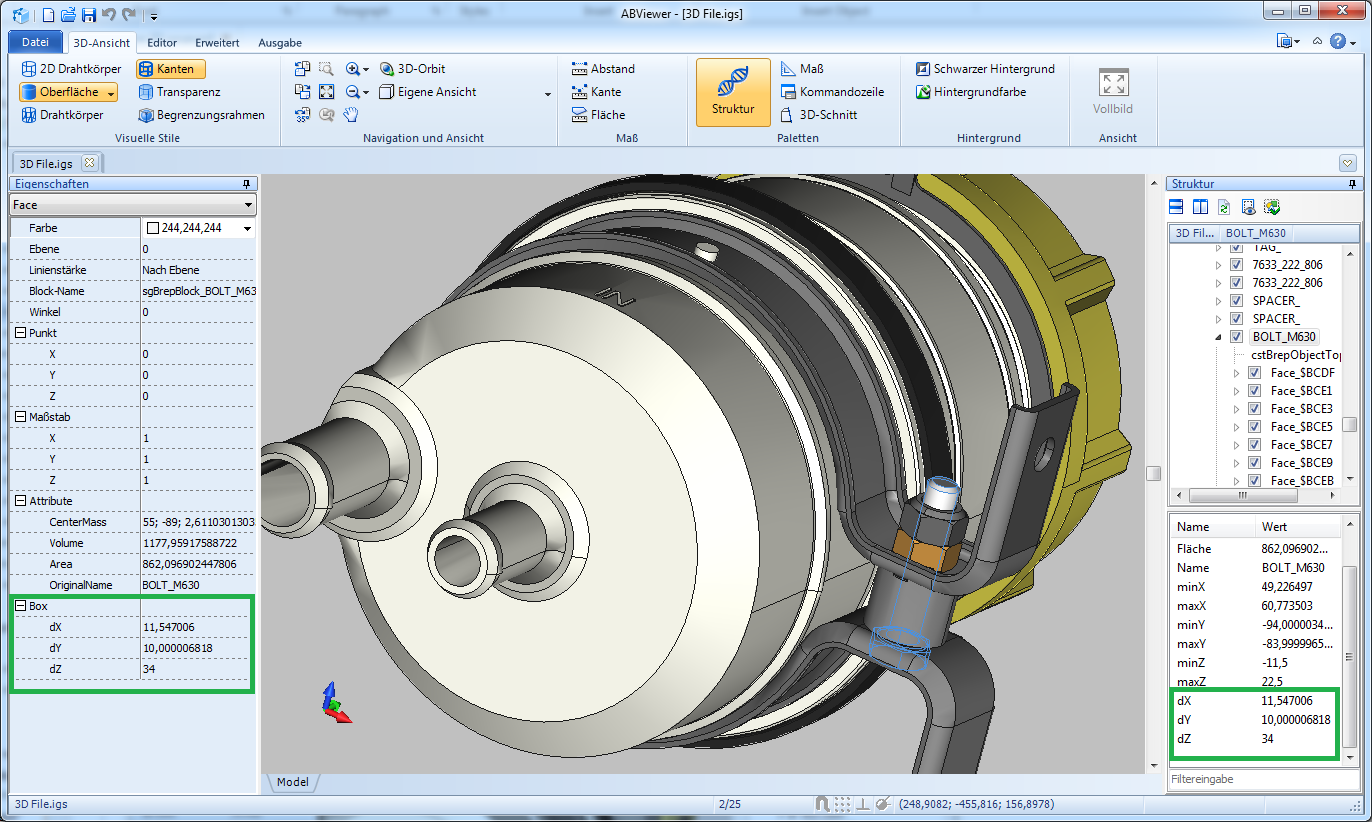Click the Filtereingabe filter field

pos(1260,778)
